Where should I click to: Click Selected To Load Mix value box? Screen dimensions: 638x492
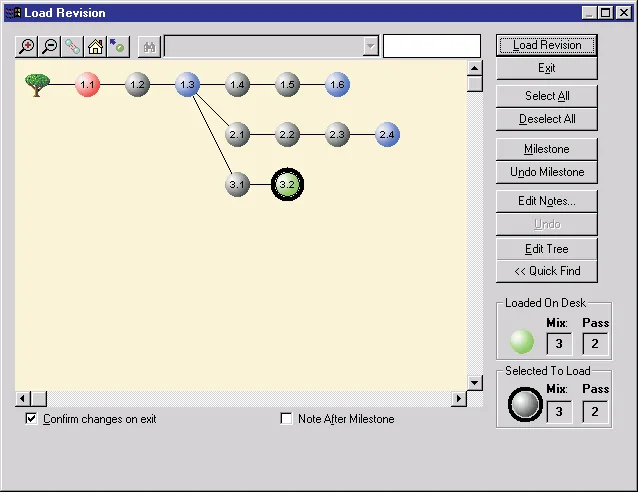559,412
